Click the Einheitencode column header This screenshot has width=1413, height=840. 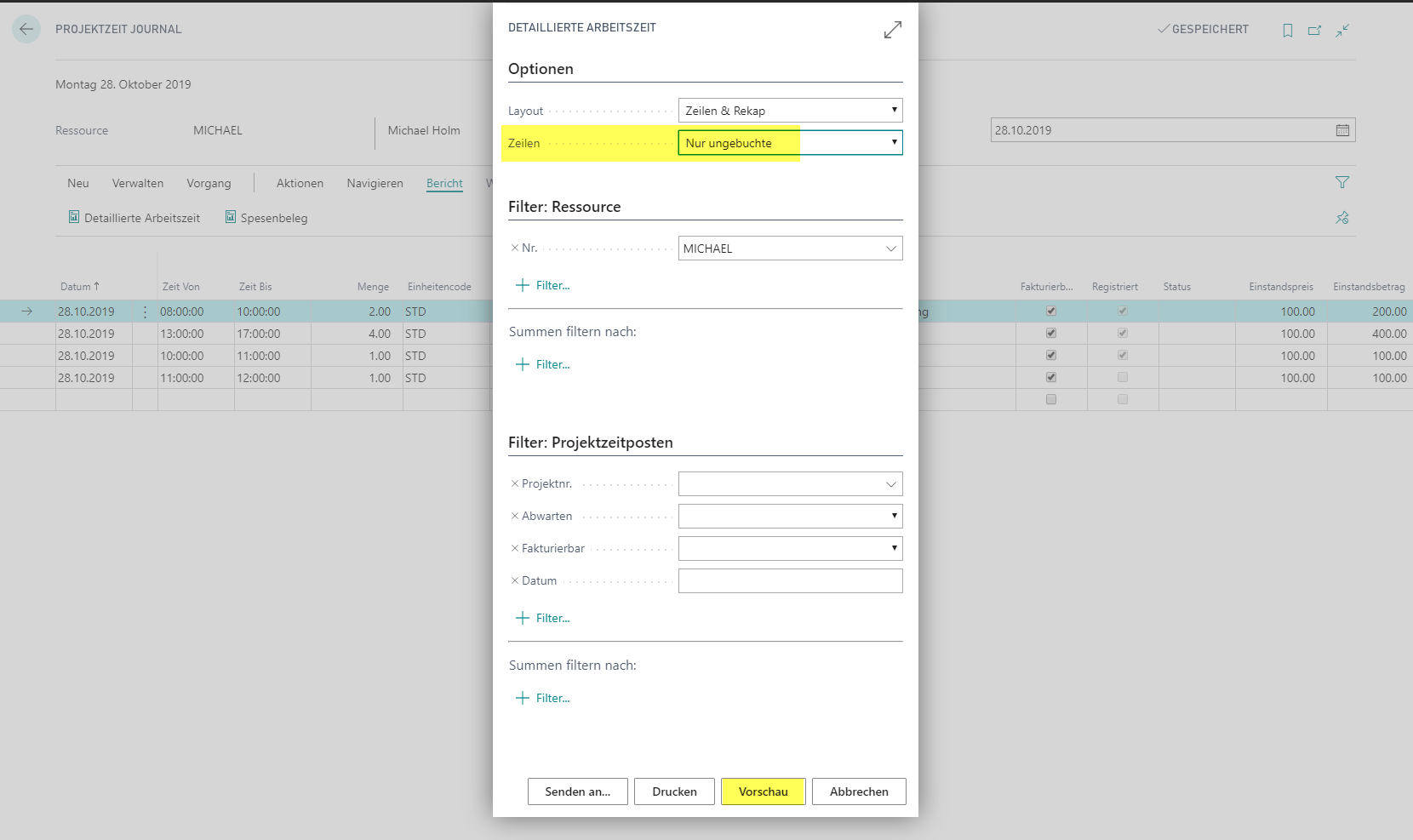(439, 287)
